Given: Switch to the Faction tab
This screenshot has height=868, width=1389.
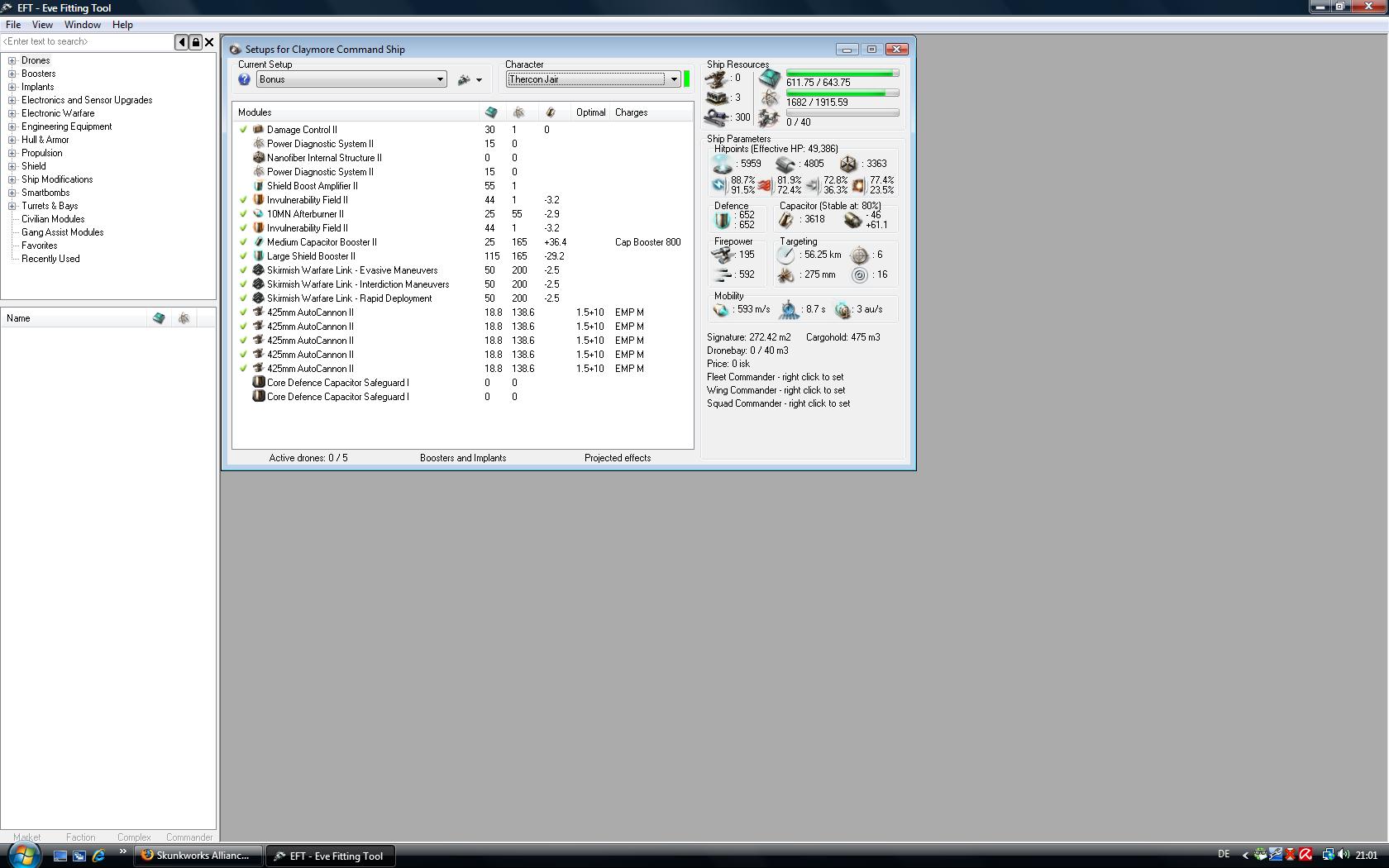Looking at the screenshot, I should tap(81, 837).
